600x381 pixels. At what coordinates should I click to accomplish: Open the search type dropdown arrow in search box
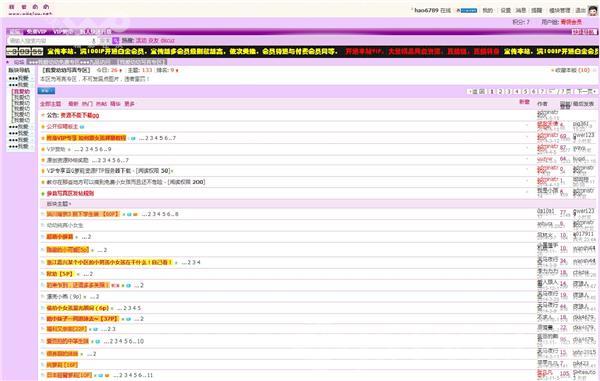point(94,41)
